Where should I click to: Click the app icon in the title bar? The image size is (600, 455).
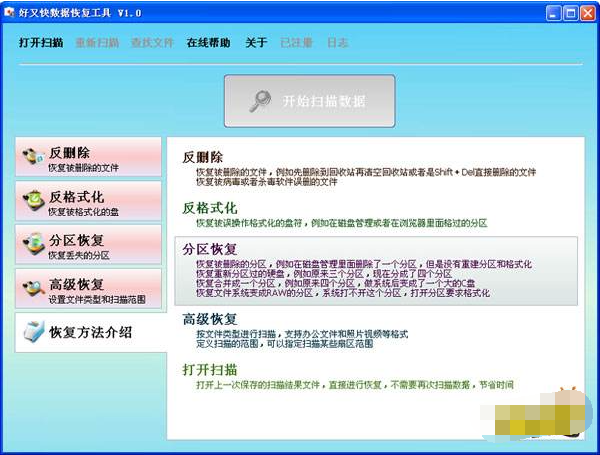click(x=11, y=13)
